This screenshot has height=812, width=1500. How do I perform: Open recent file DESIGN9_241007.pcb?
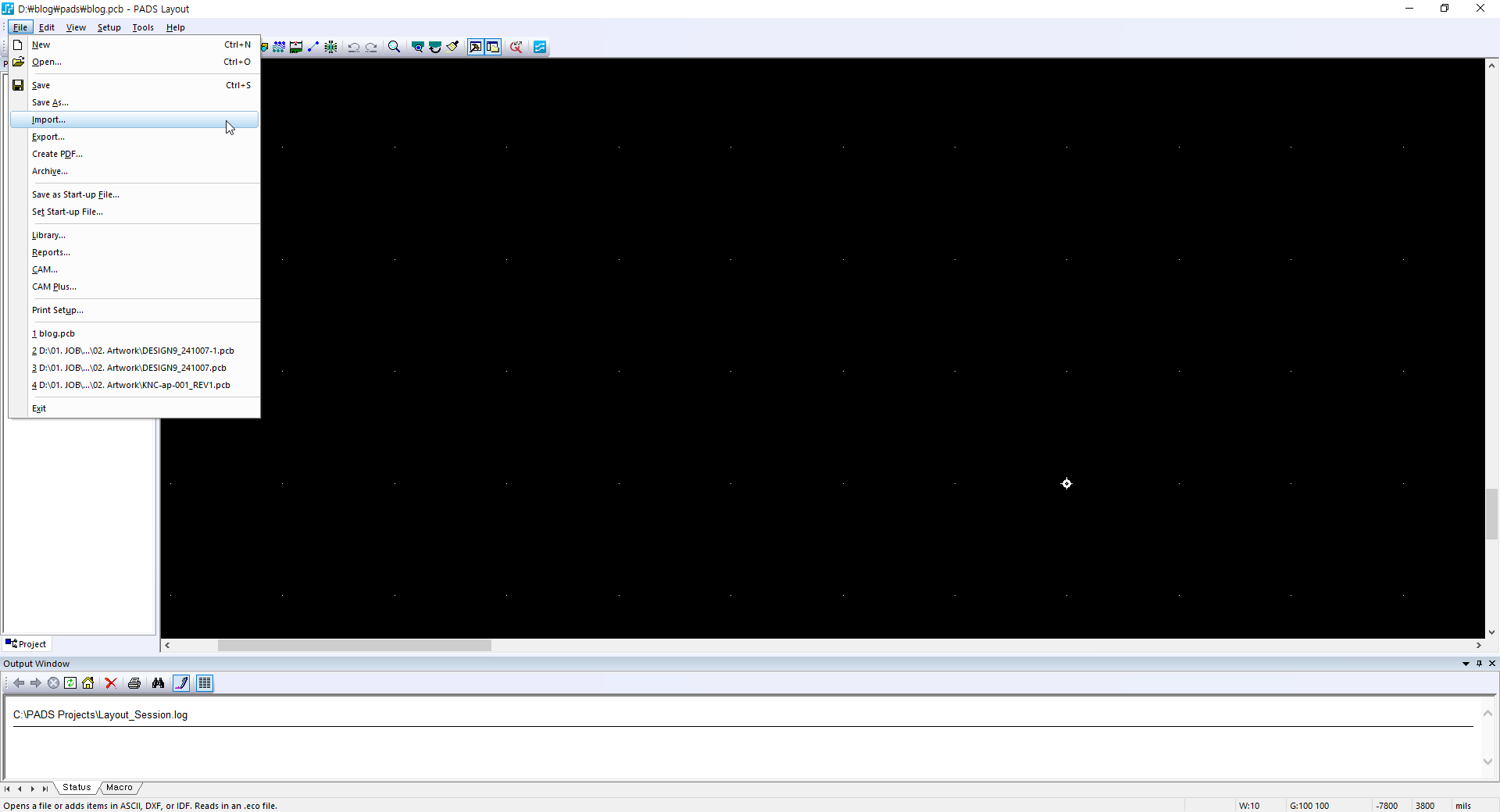pos(134,368)
